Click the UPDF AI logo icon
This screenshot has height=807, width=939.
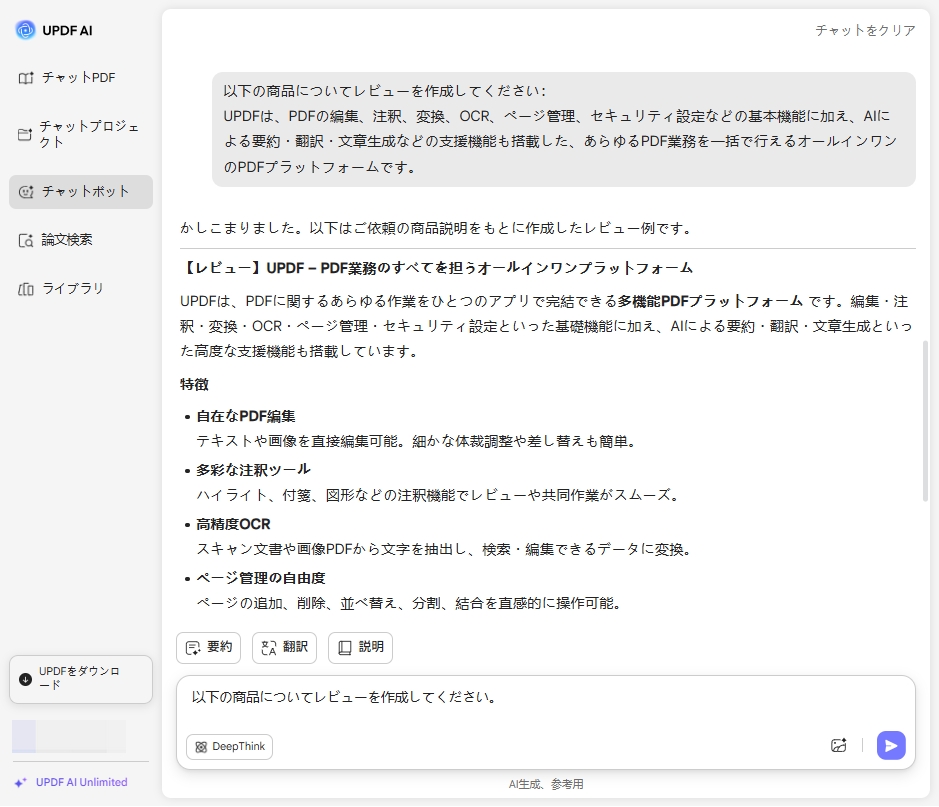click(x=25, y=30)
